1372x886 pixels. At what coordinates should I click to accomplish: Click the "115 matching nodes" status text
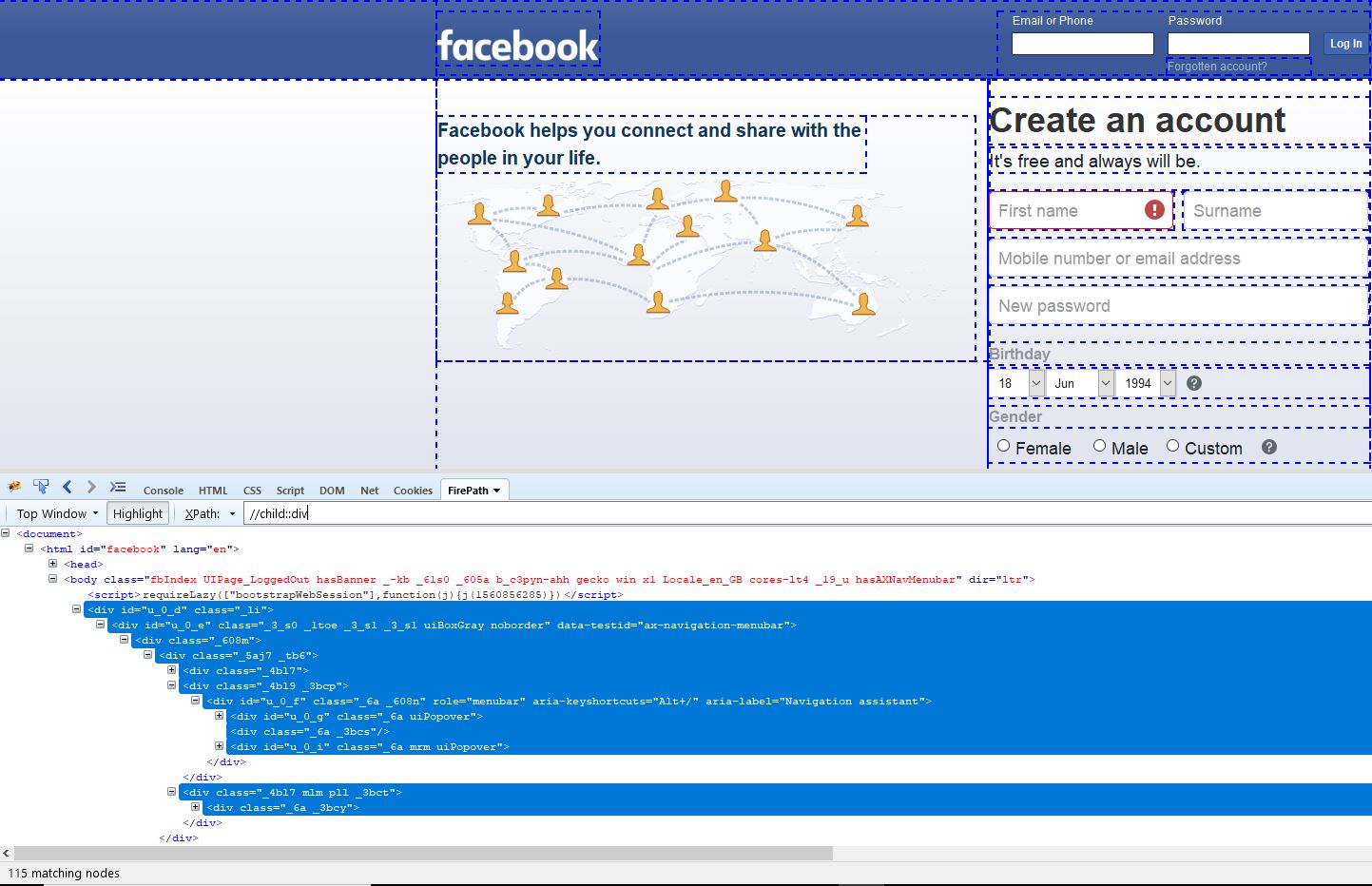tap(64, 873)
